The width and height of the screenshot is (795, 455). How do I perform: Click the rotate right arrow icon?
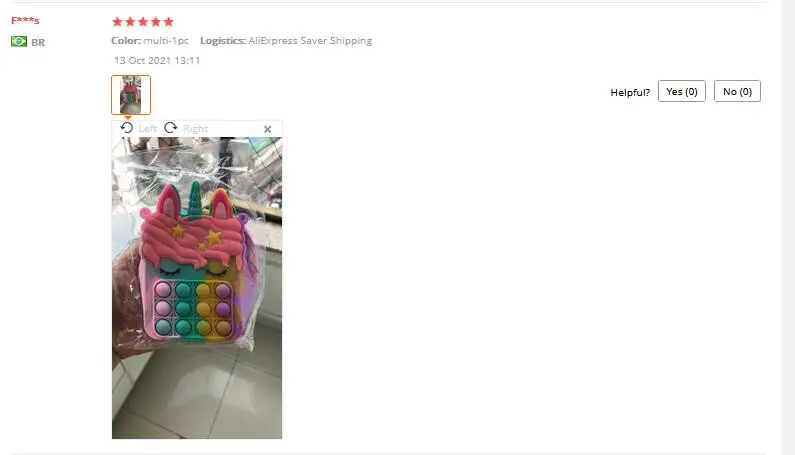[x=170, y=128]
